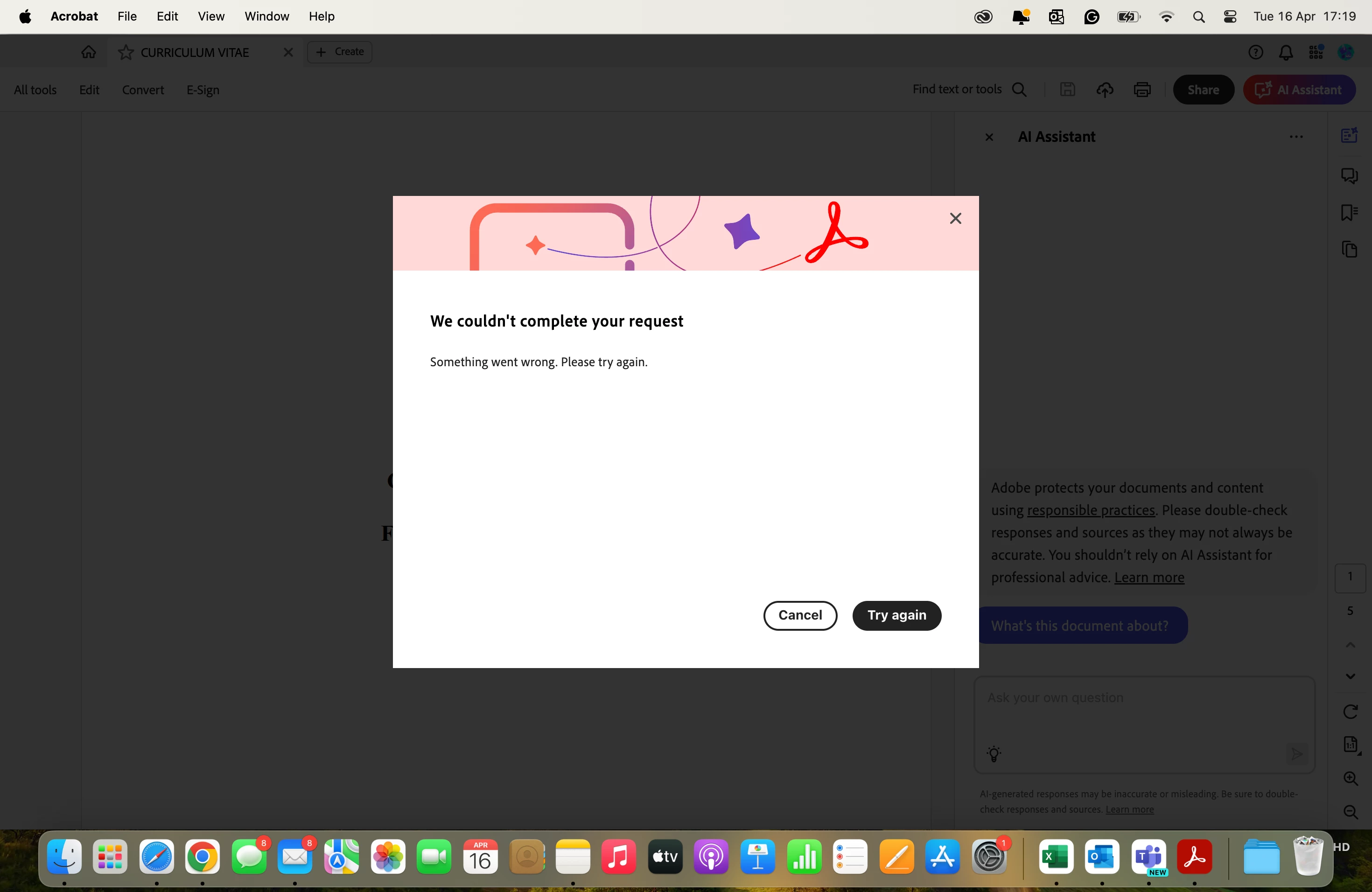
Task: Star the CURRICULUM VITAE tab
Action: [126, 52]
